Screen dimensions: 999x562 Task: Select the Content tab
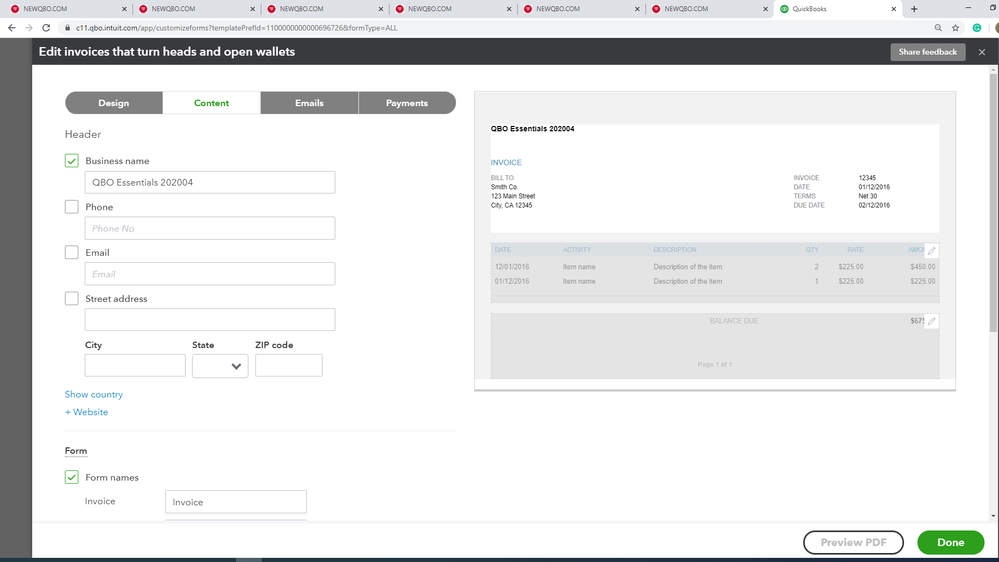212,103
